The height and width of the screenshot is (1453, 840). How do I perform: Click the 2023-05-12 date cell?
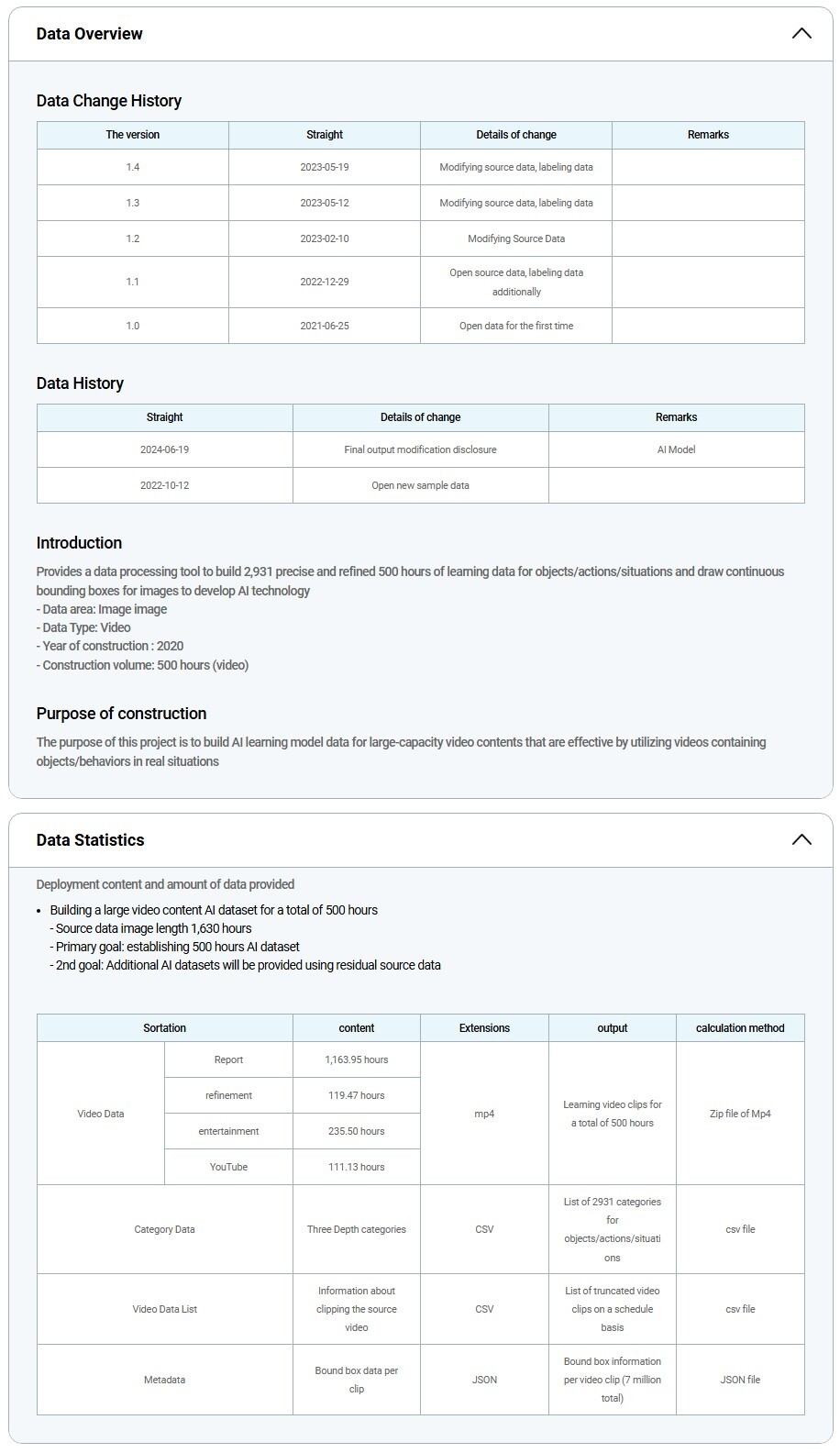(x=324, y=203)
